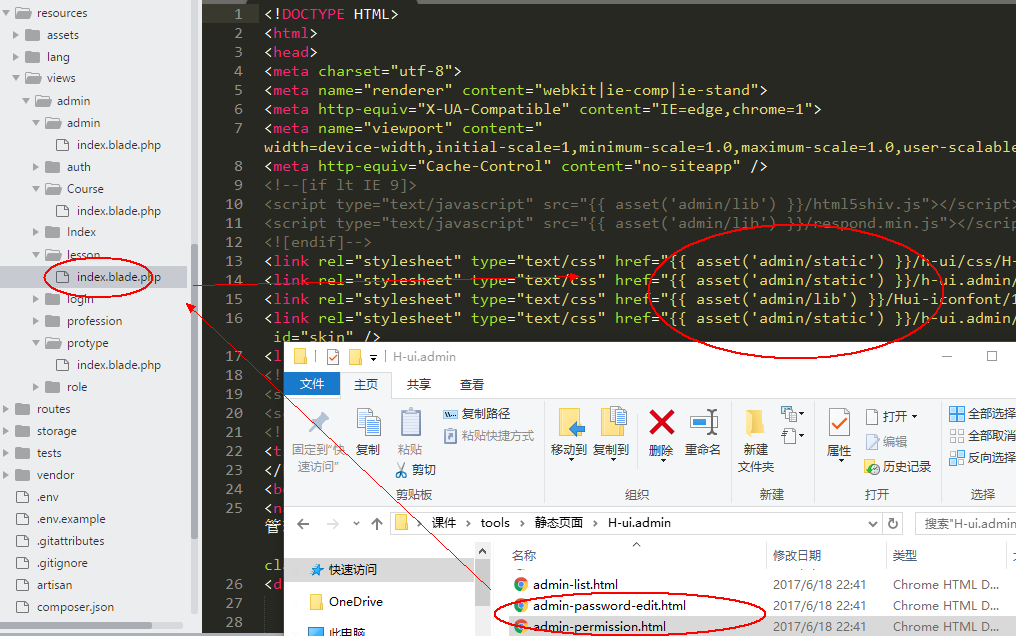Click the Rename (重命名) ribbon icon

click(703, 423)
